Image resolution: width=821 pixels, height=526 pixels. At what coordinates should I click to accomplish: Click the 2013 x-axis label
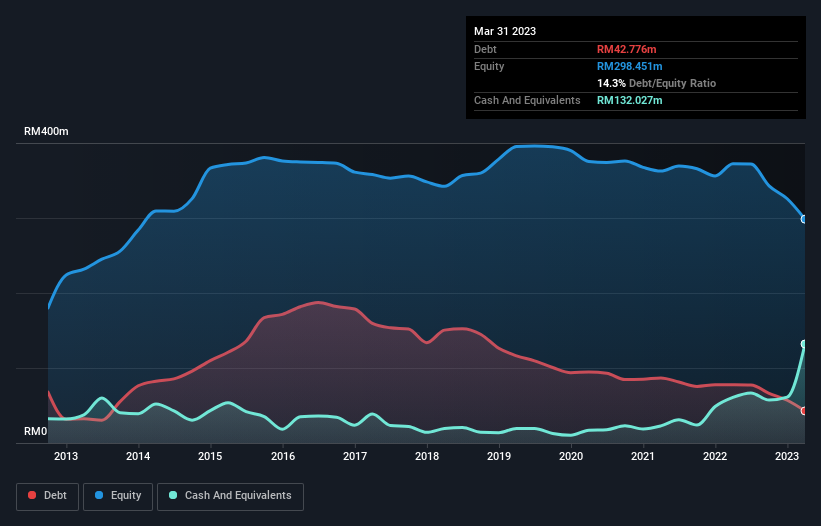66,457
